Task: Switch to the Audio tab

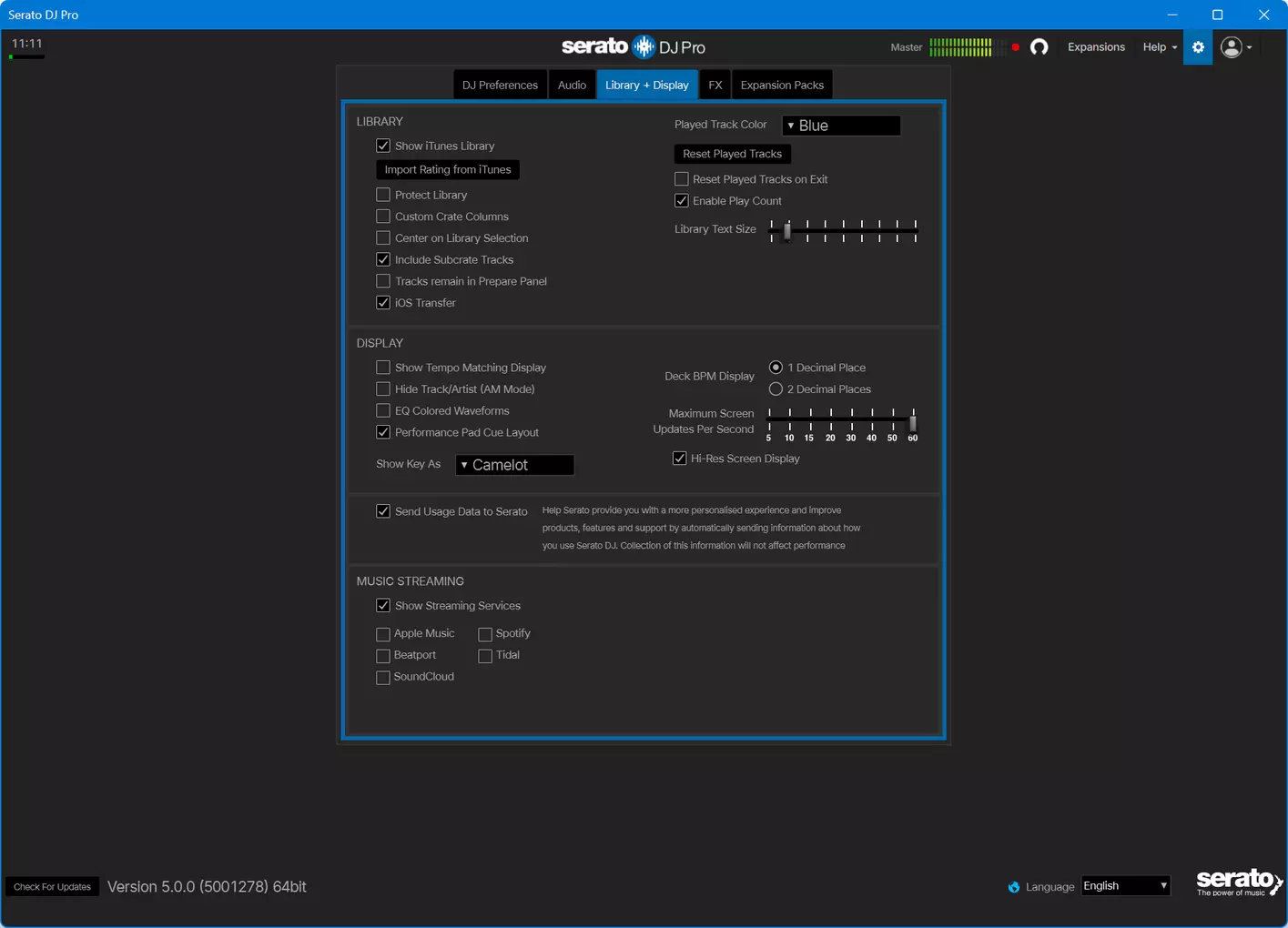Action: [x=572, y=86]
